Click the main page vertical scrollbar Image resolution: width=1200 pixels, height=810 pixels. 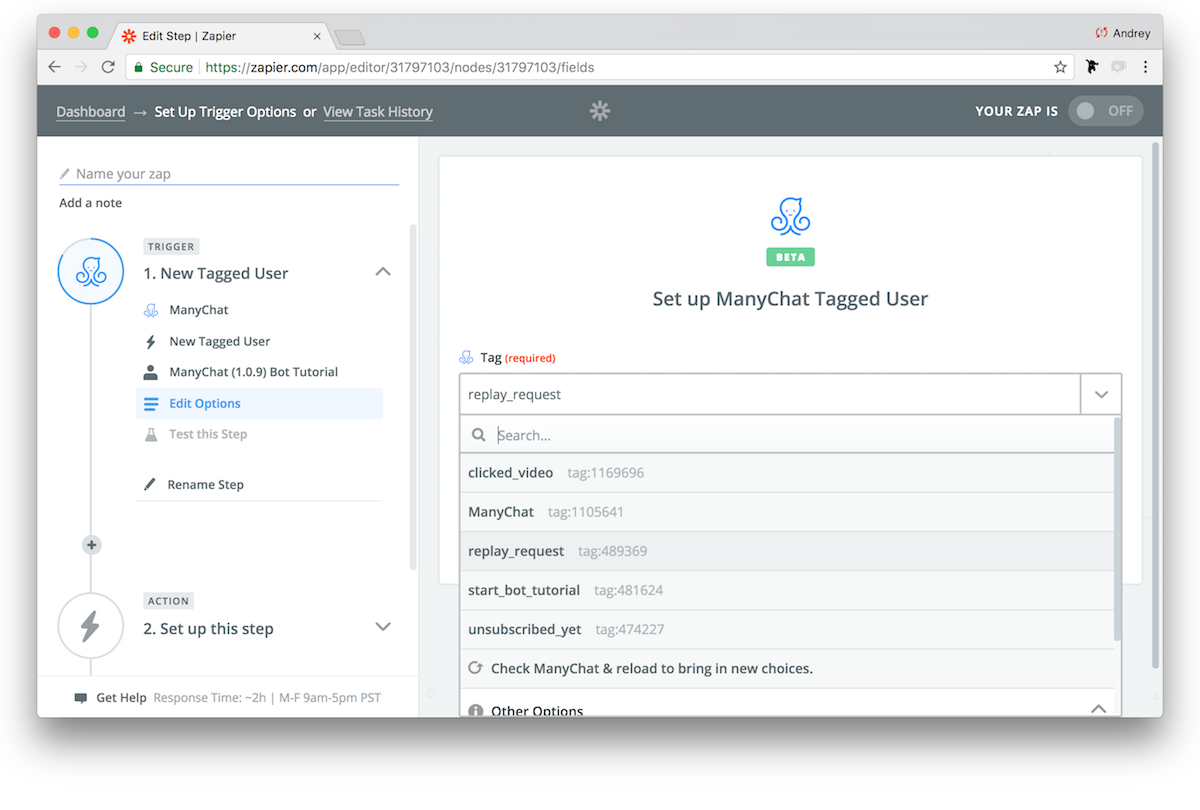[1157, 405]
